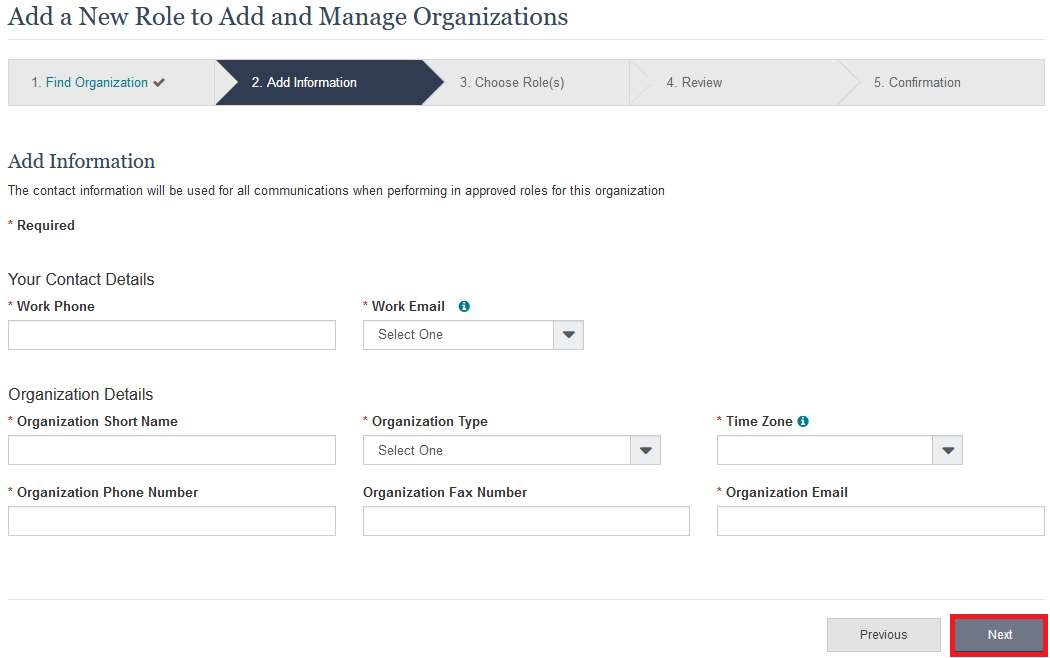The width and height of the screenshot is (1050, 658).
Task: Click the Organization Phone Number field
Action: [x=172, y=521]
